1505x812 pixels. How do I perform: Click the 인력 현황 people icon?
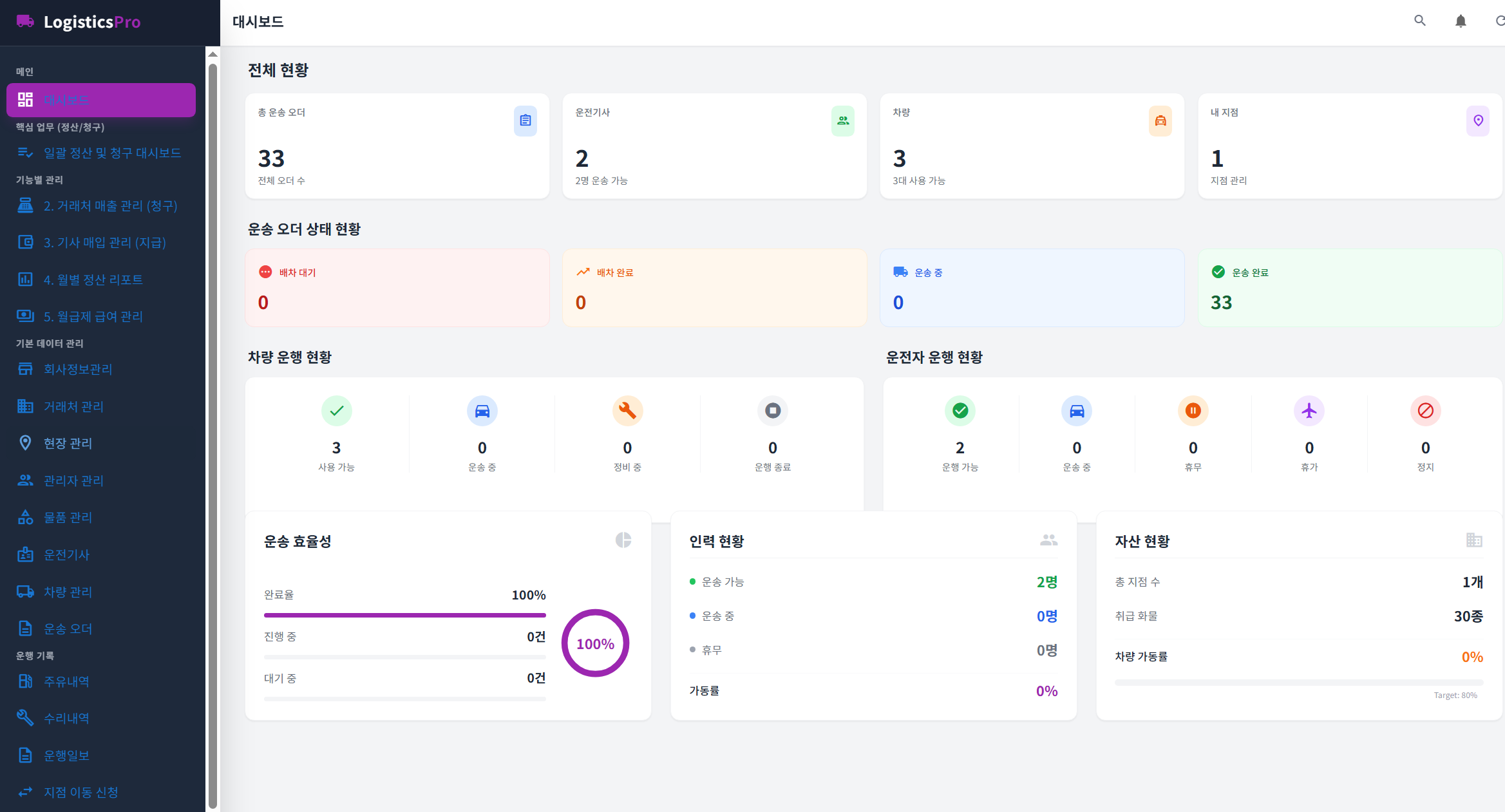point(1048,540)
